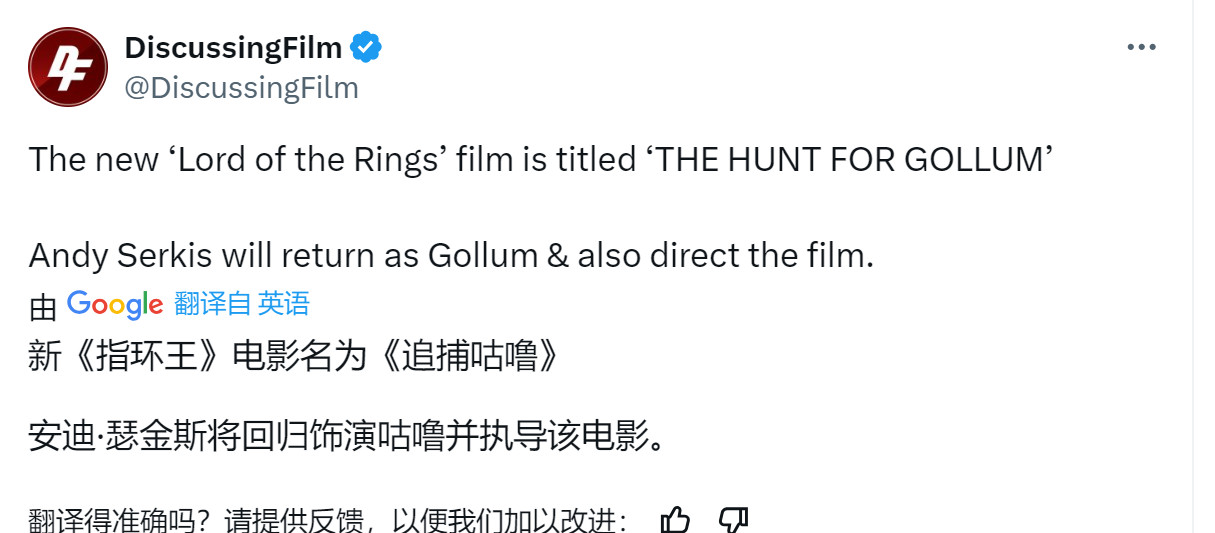Image resolution: width=1215 pixels, height=533 pixels.
Task: Click the 英语 source language text
Action: point(284,303)
